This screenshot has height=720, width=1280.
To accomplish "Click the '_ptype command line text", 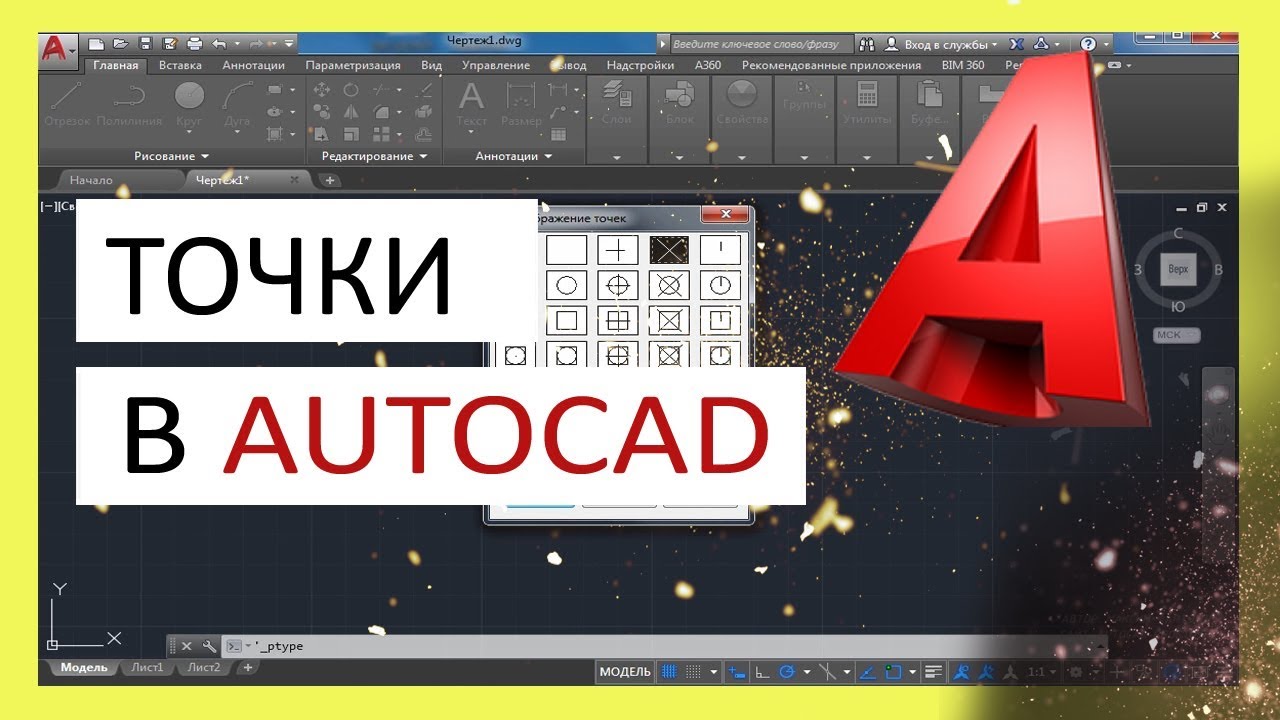I will coord(279,646).
